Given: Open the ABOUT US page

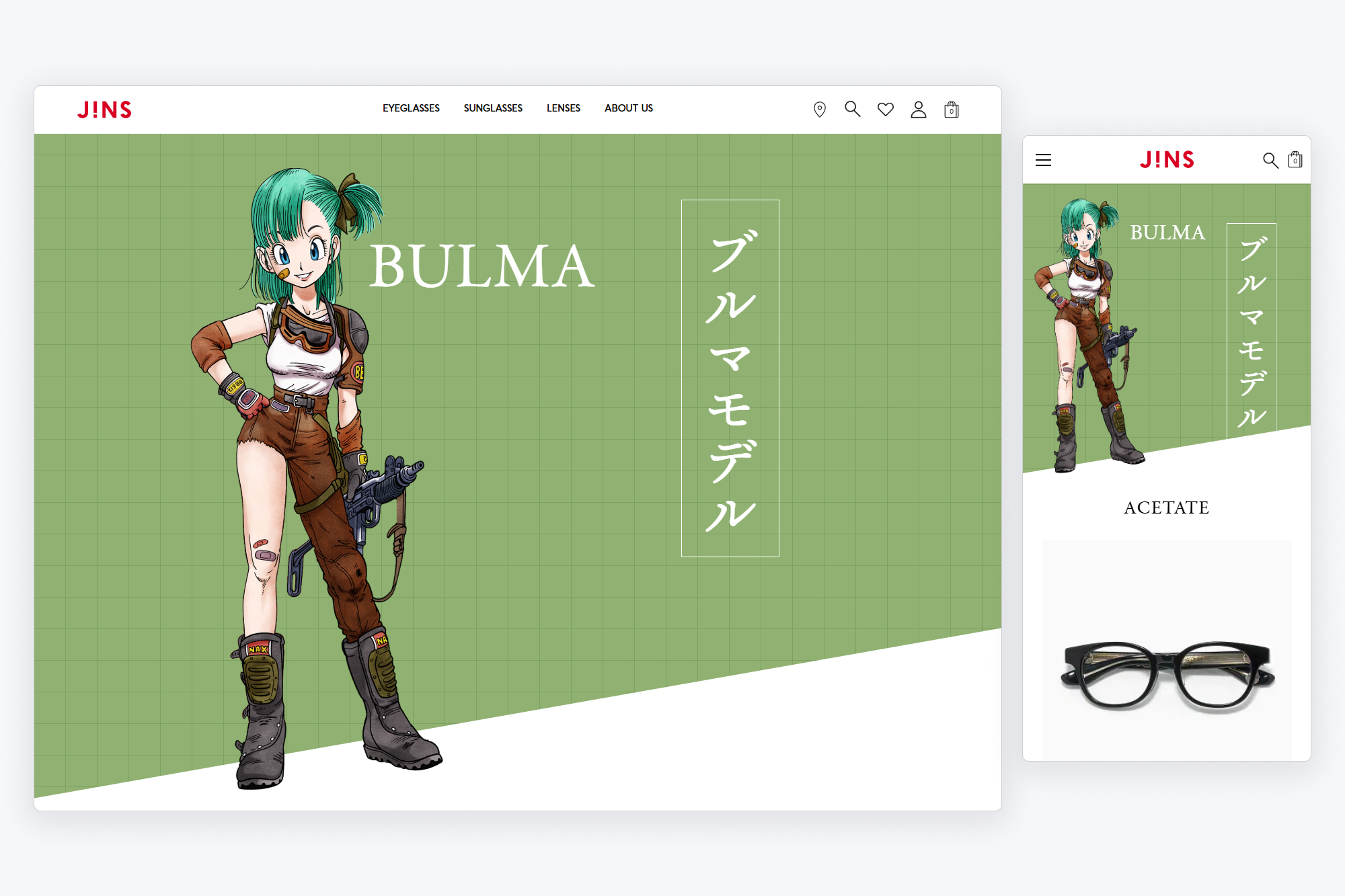Looking at the screenshot, I should coord(628,108).
